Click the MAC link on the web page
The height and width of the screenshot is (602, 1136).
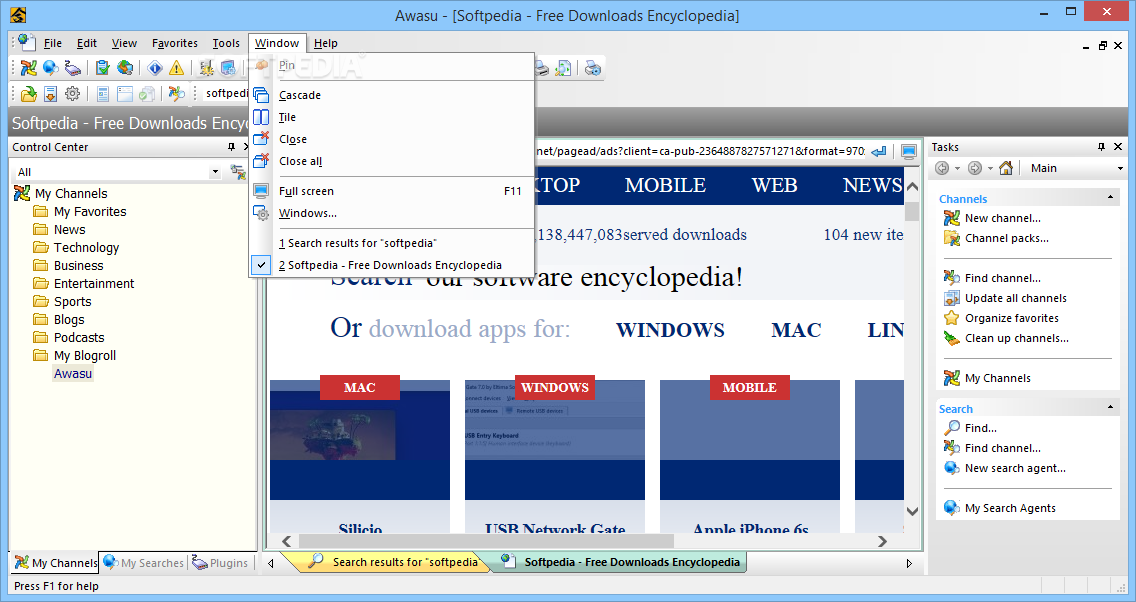click(x=796, y=330)
